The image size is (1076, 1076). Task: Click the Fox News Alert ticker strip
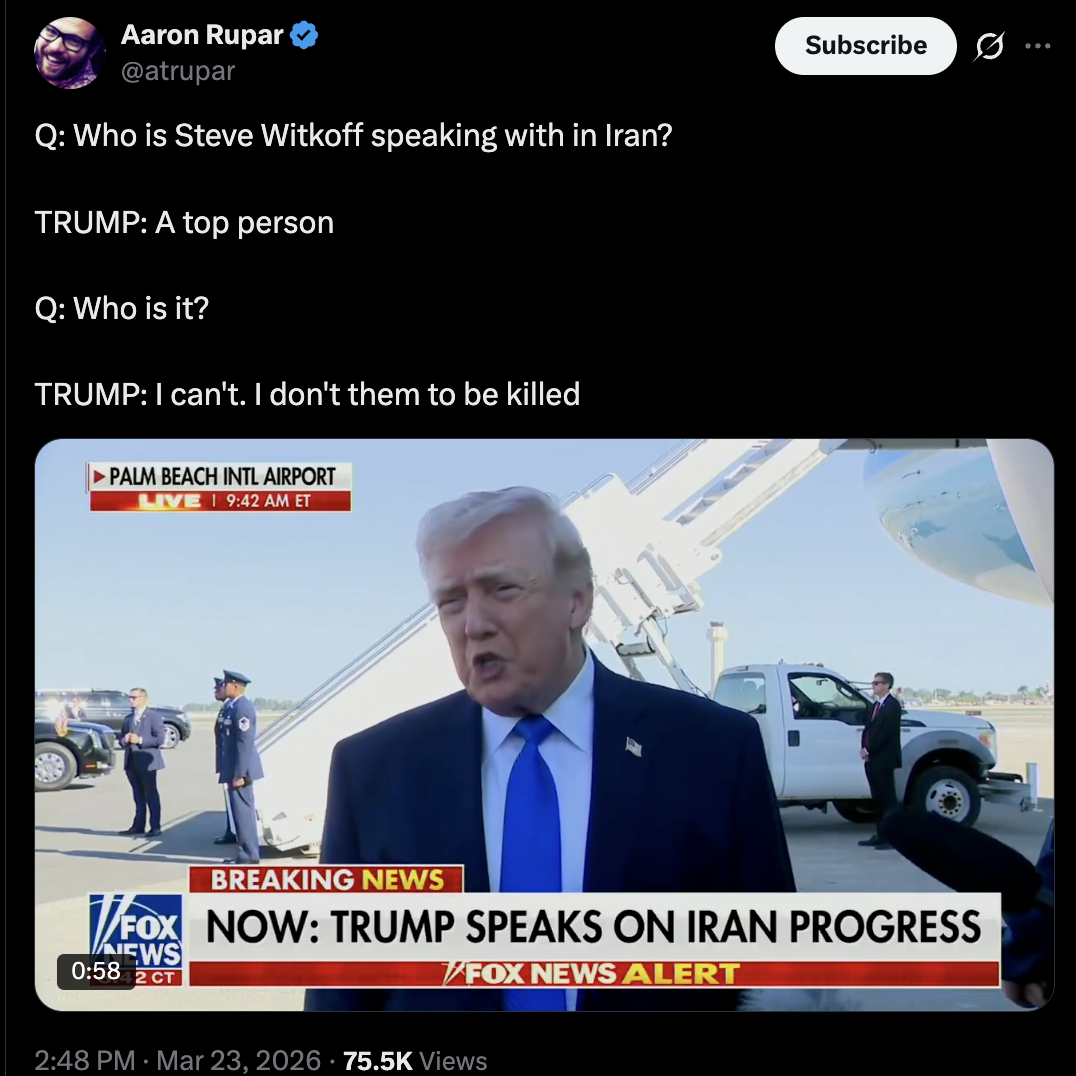594,973
